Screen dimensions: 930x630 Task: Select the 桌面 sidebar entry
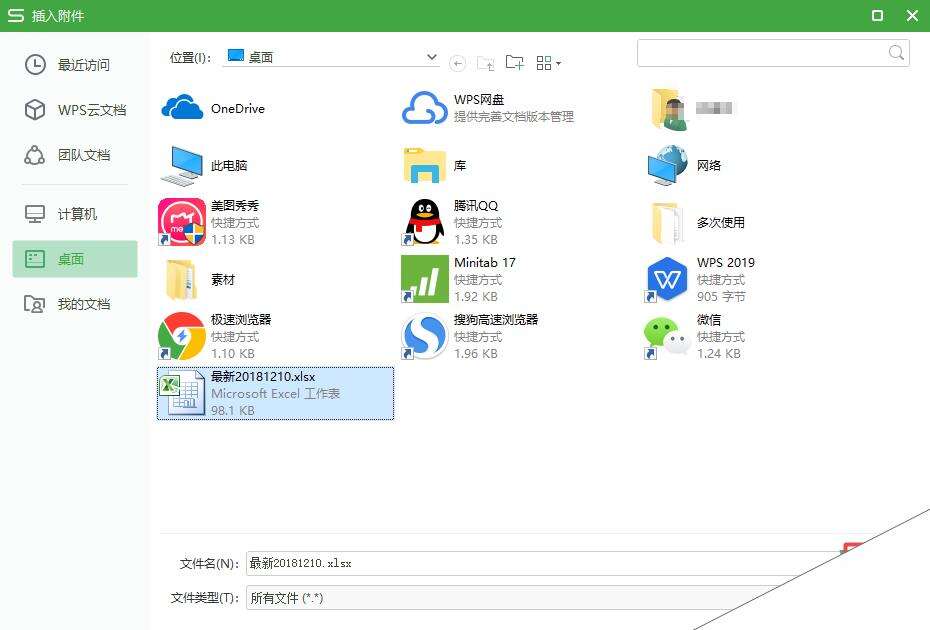click(x=75, y=259)
